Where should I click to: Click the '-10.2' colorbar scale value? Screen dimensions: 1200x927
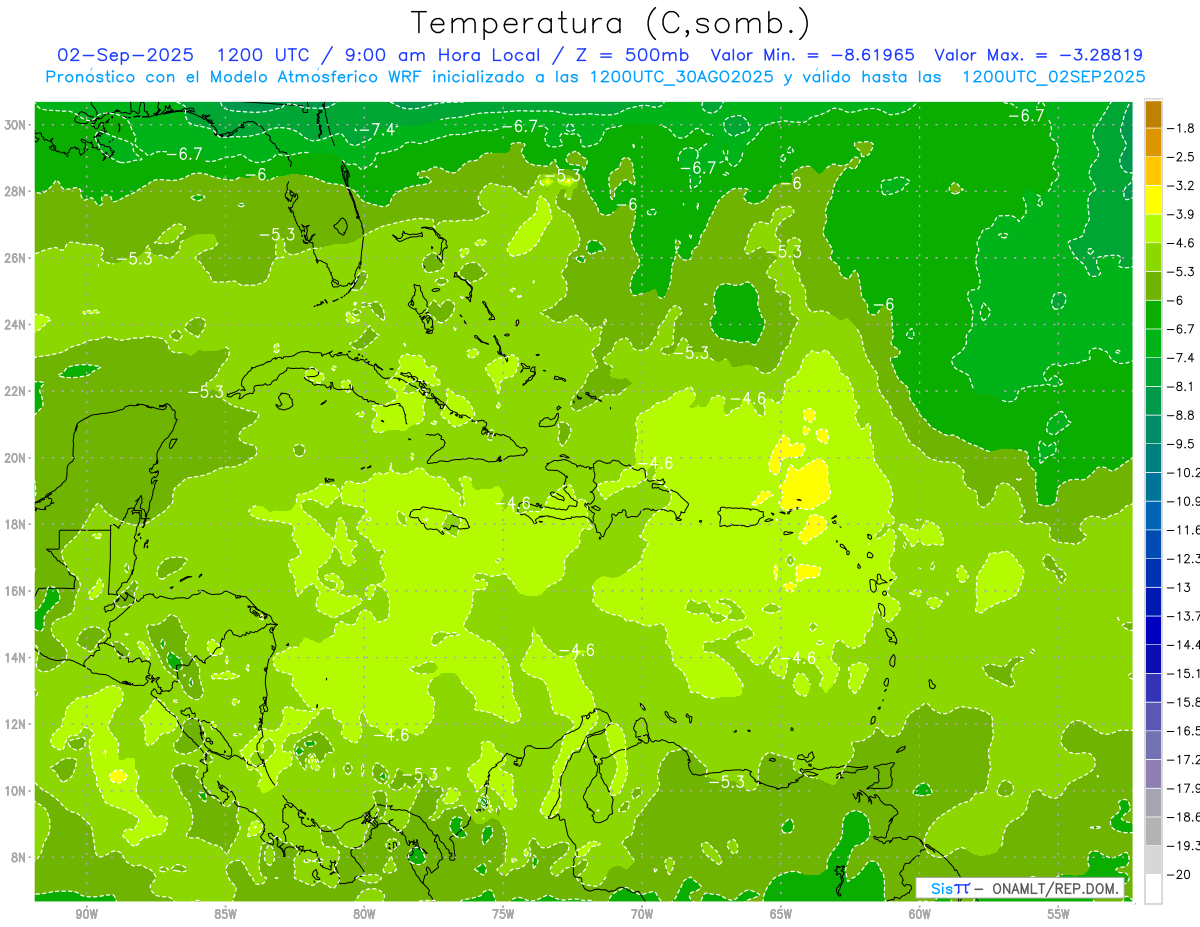point(1185,472)
